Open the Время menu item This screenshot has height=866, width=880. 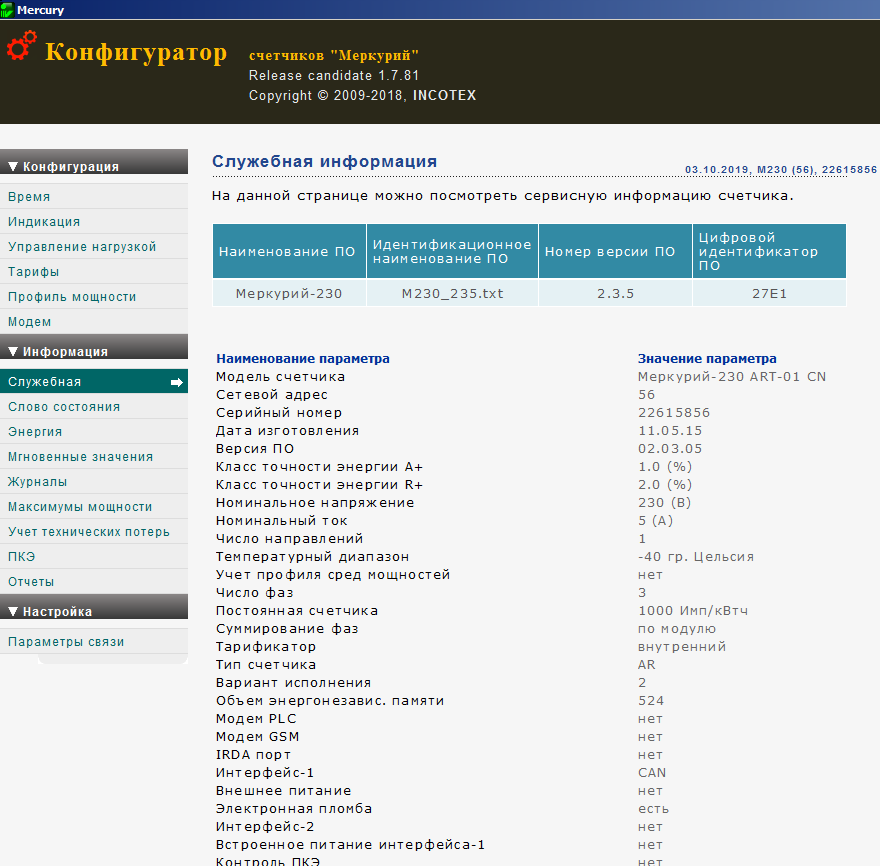pos(94,196)
